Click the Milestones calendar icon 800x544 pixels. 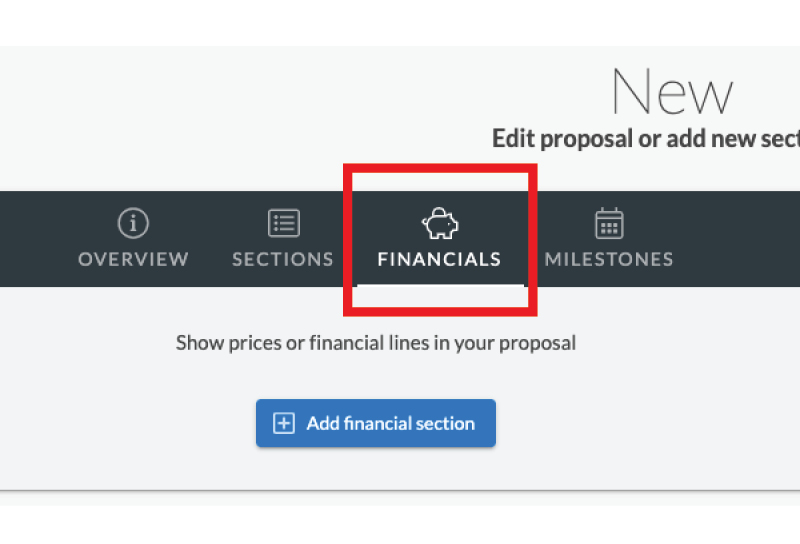click(609, 223)
